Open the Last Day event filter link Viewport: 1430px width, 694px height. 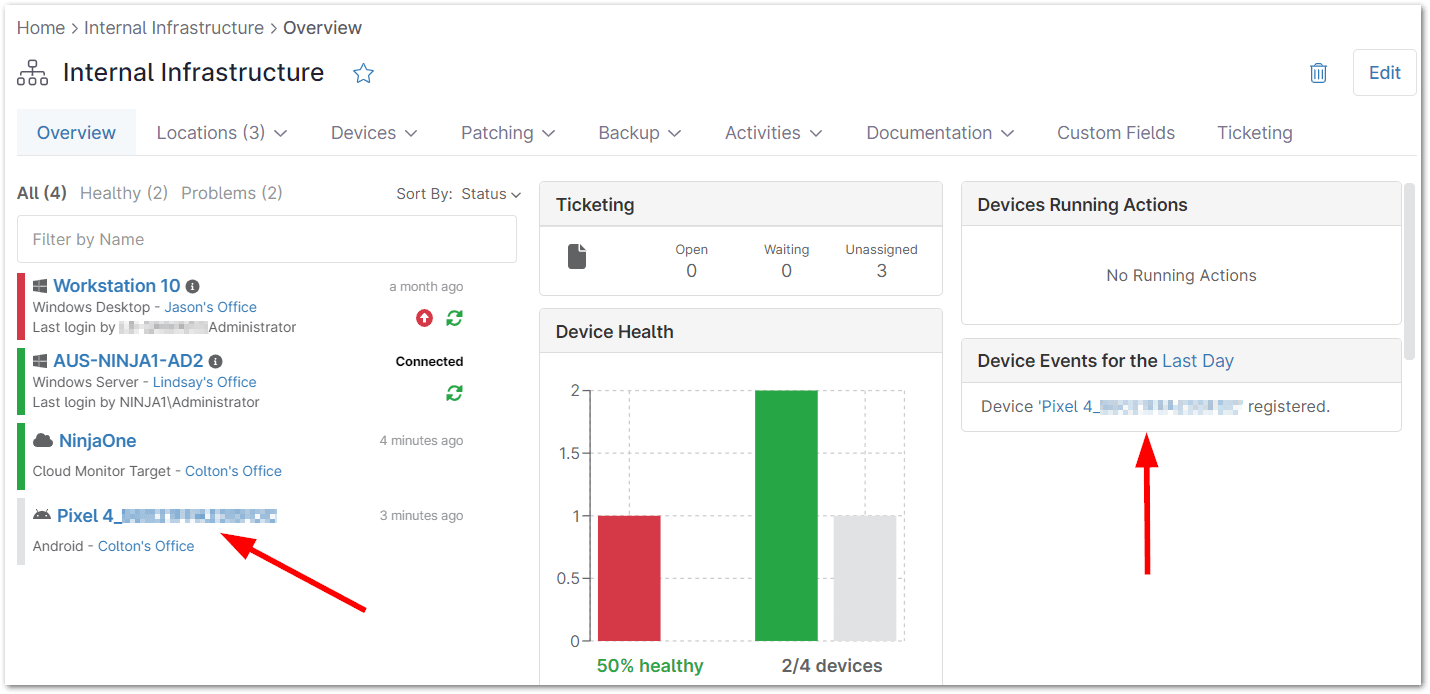point(1198,360)
